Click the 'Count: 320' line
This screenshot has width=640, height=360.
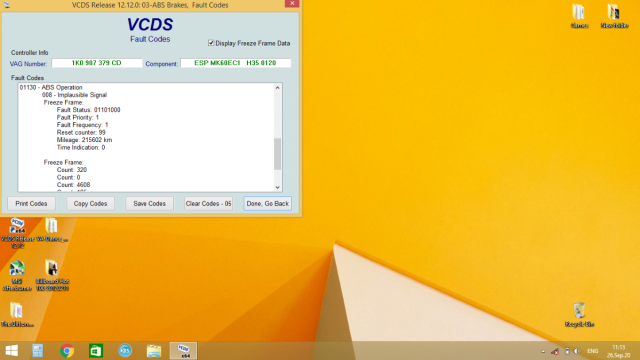point(72,170)
